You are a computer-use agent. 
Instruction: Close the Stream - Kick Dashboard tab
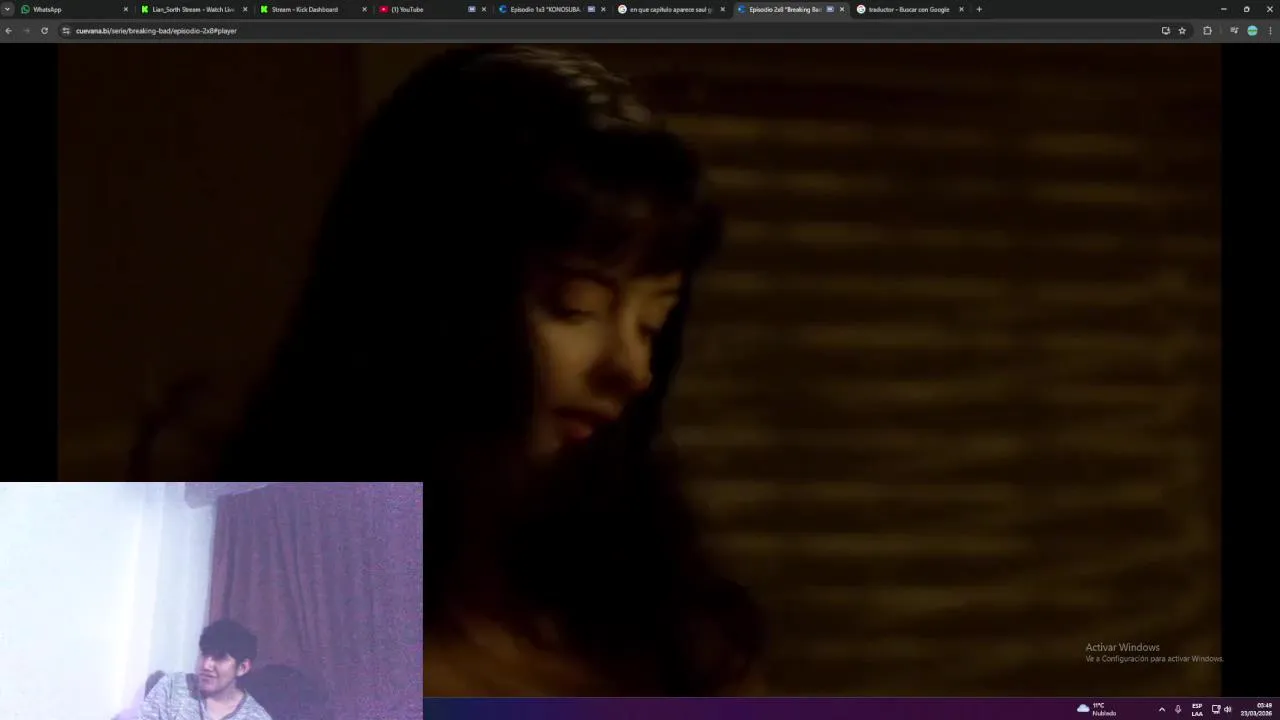364,9
